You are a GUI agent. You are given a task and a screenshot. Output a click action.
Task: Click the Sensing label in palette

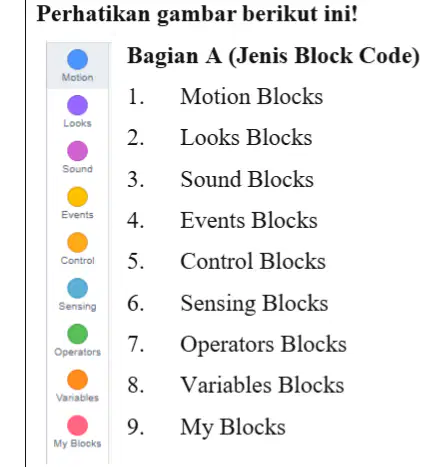(77, 306)
